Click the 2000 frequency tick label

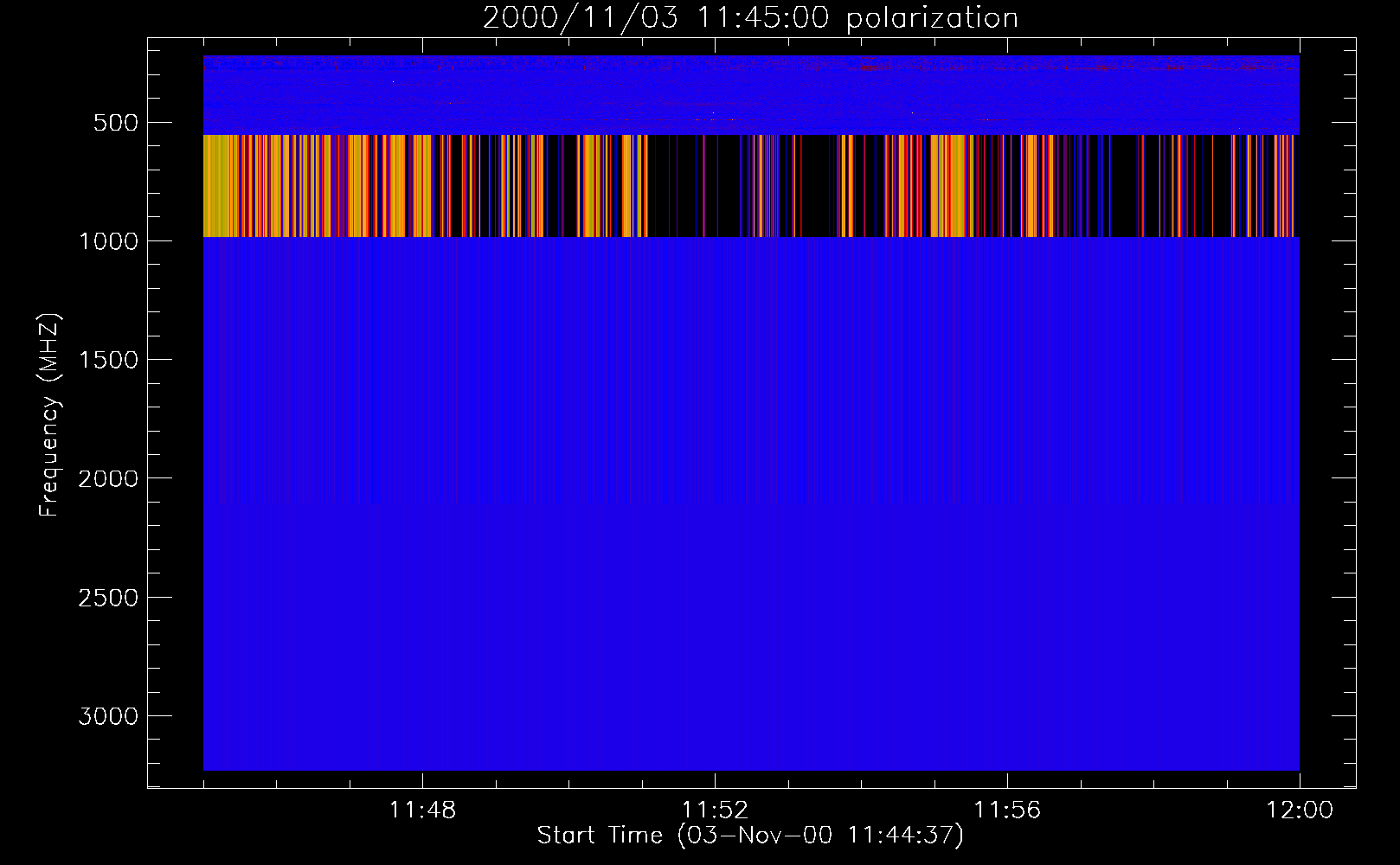(x=108, y=478)
